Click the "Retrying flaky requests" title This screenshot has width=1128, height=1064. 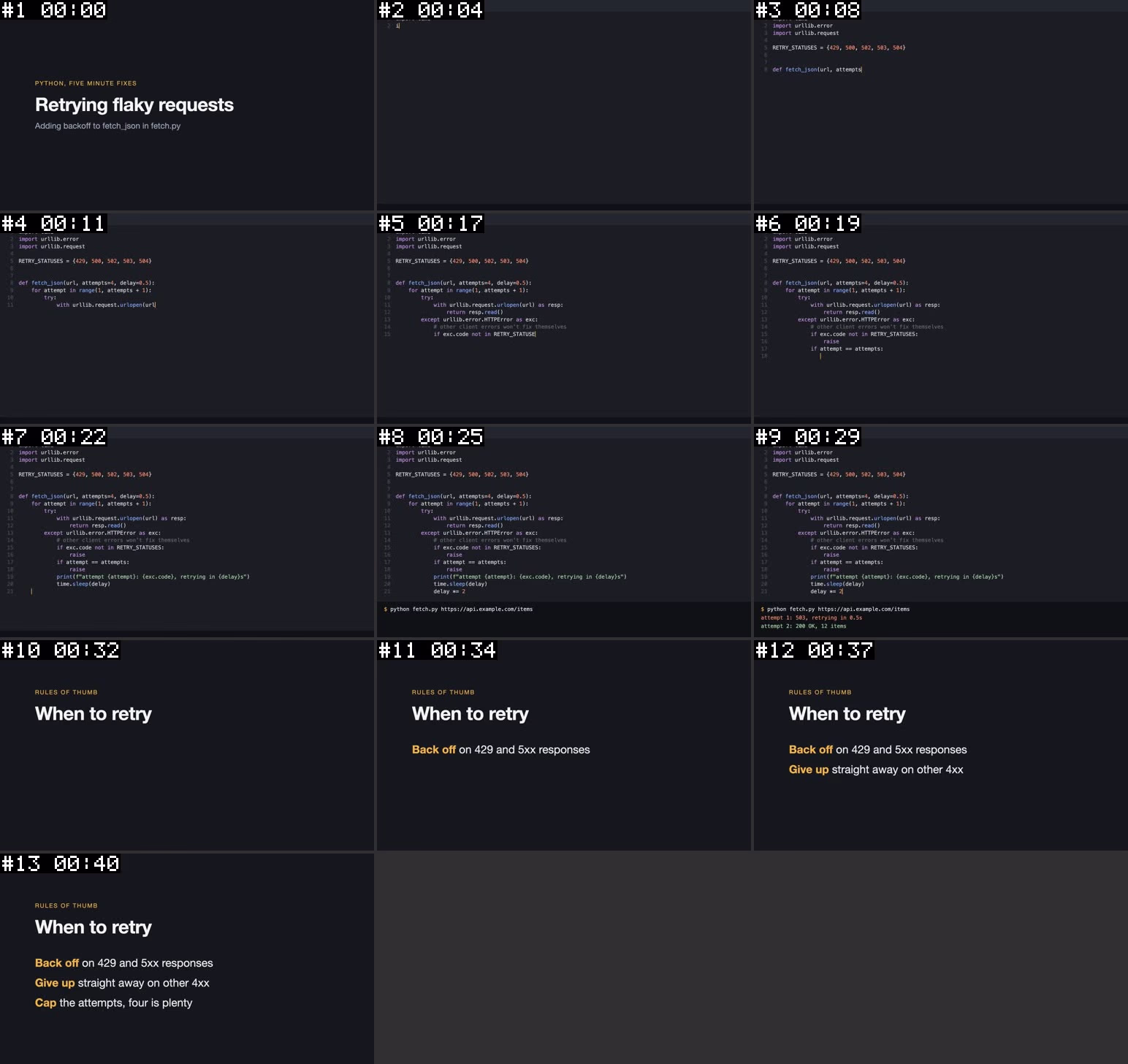point(134,105)
